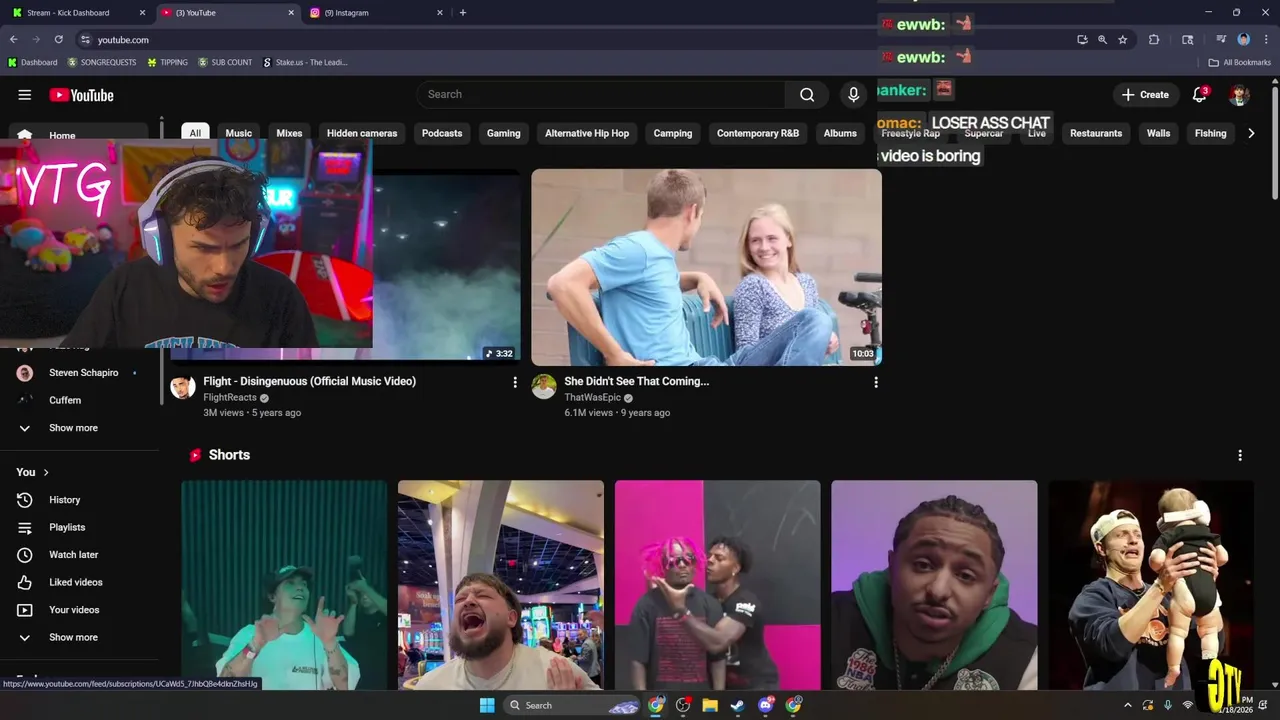Open Steam from taskbar
This screenshot has height=720, width=1280.
737,705
